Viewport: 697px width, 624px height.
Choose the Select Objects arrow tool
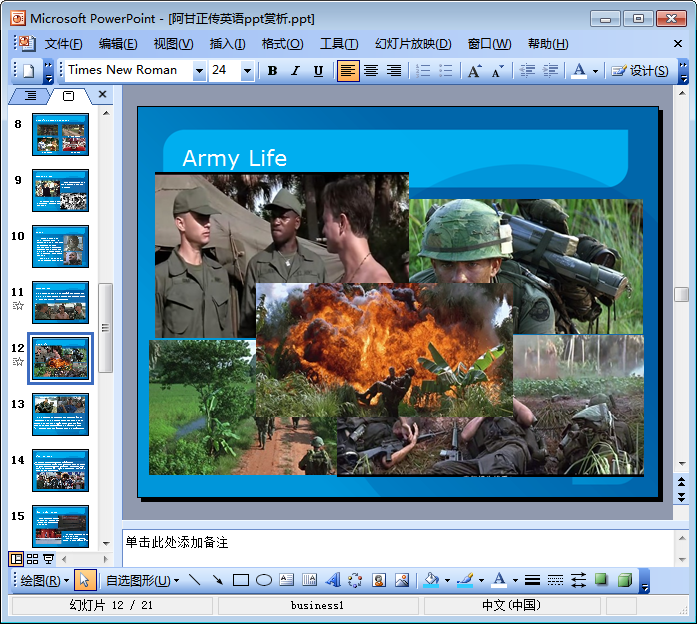[85, 580]
